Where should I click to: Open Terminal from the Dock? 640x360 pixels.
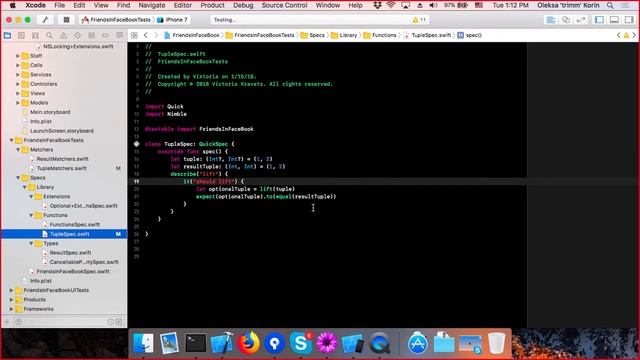pos(196,343)
